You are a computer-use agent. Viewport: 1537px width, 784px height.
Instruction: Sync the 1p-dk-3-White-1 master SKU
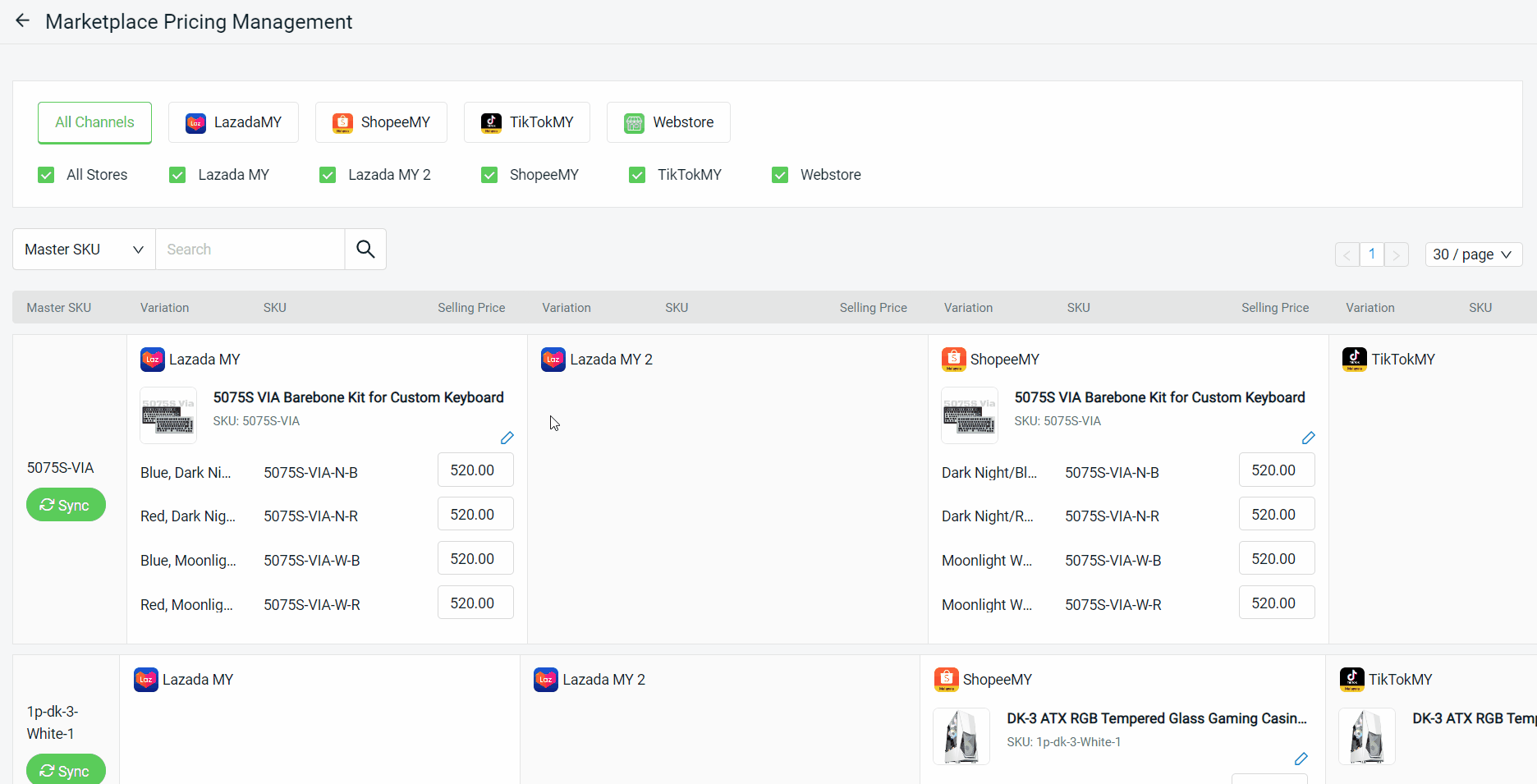tap(66, 770)
